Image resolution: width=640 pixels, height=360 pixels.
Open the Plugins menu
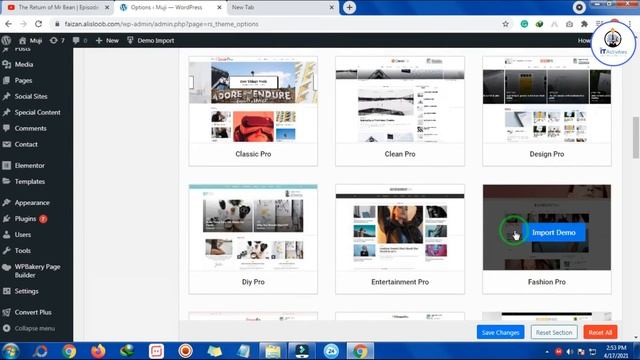25,219
